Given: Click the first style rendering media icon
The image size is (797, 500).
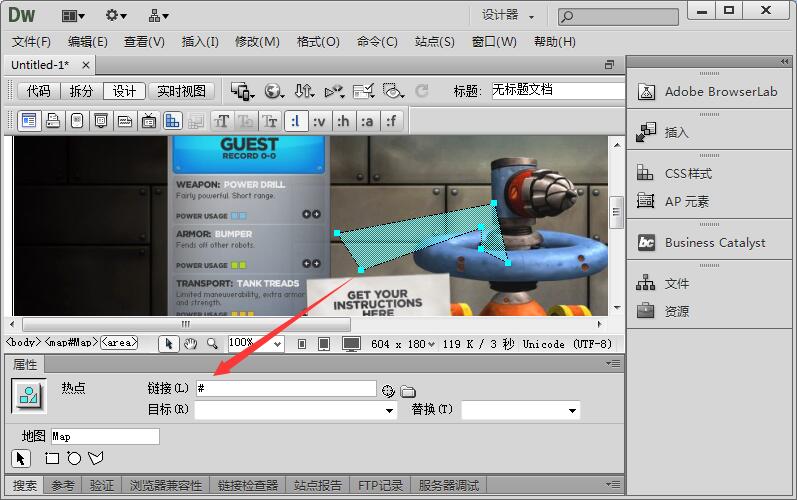Looking at the screenshot, I should coord(29,121).
